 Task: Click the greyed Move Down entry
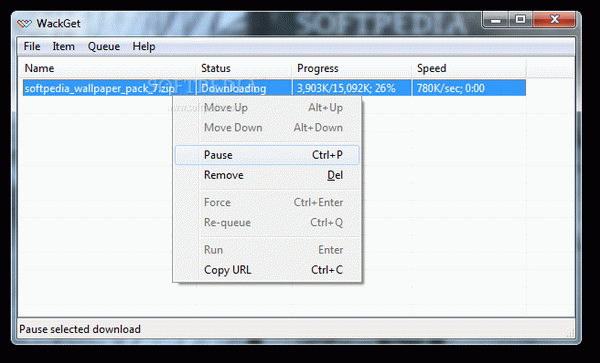click(x=267, y=128)
